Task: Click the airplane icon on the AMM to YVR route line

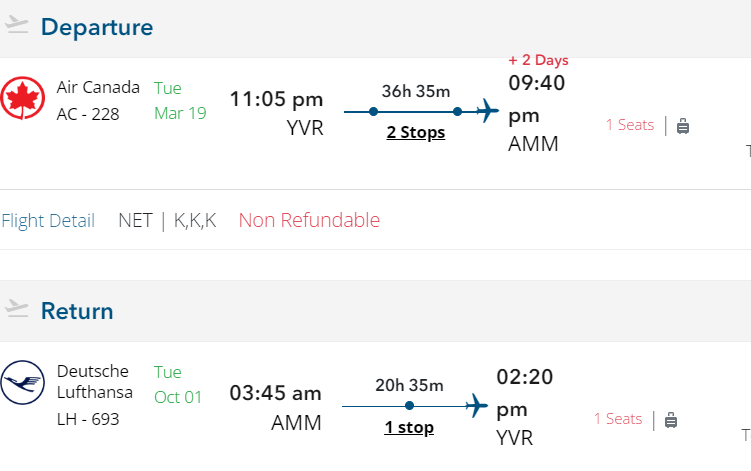Action: click(x=476, y=405)
